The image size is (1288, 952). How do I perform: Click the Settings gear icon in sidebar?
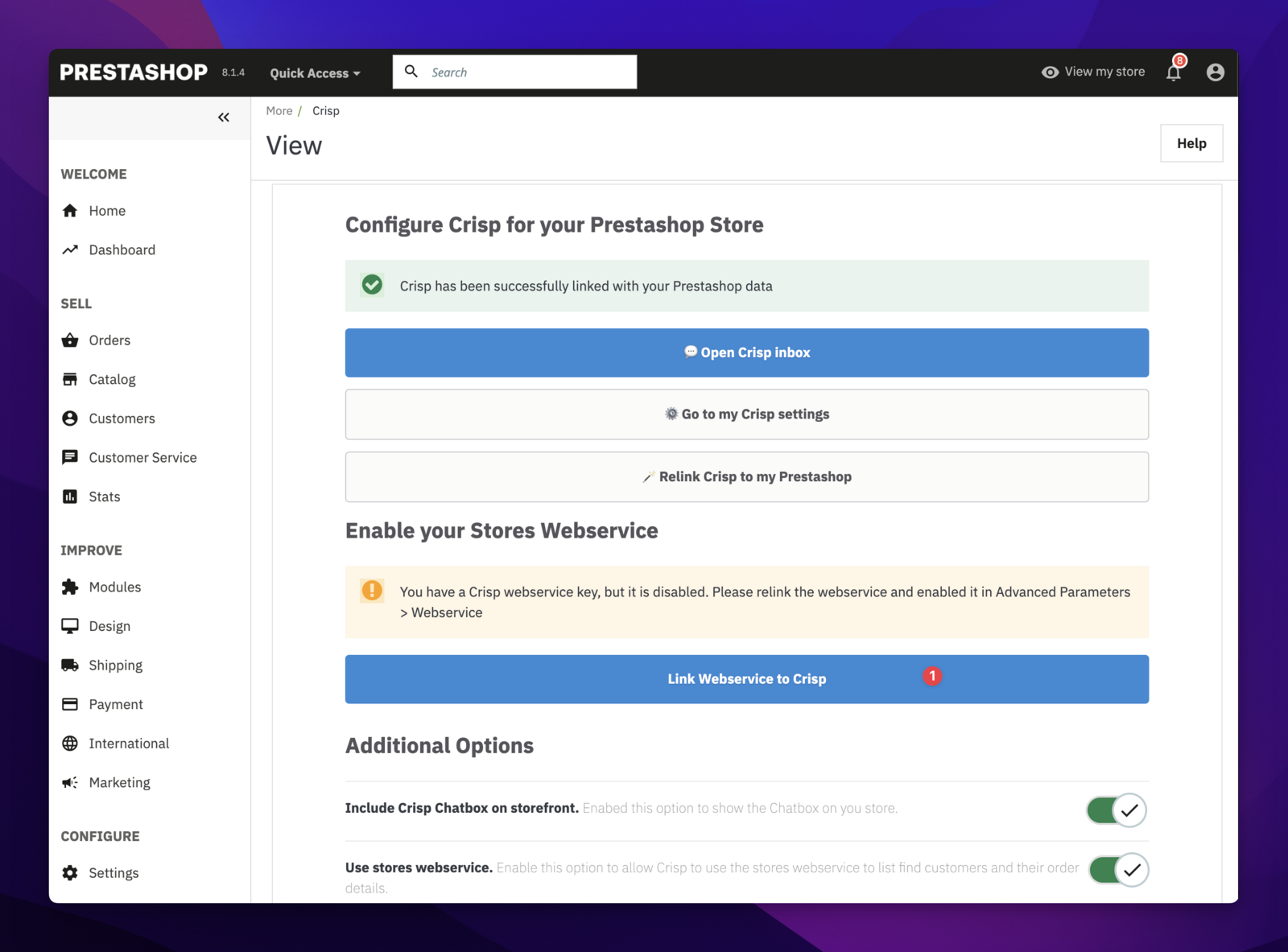tap(70, 873)
